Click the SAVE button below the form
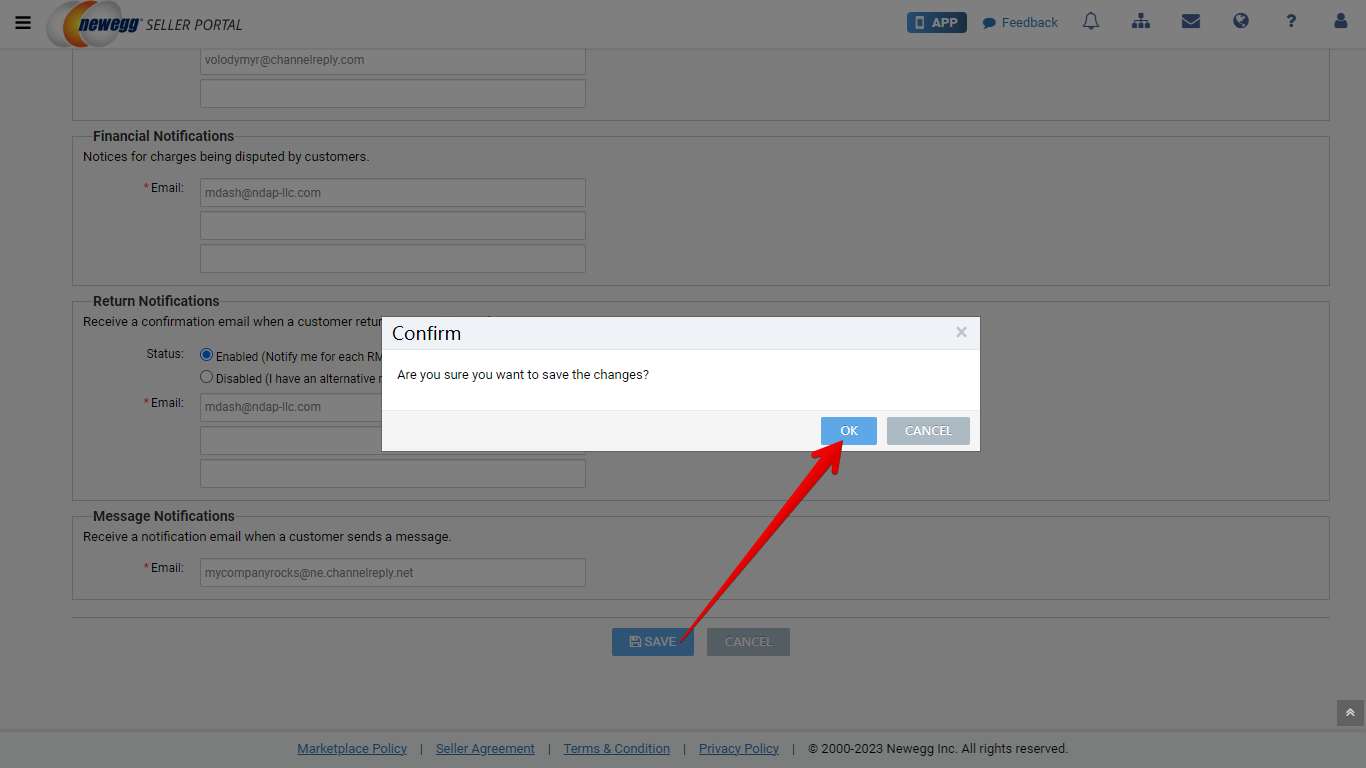This screenshot has width=1366, height=768. pos(653,642)
